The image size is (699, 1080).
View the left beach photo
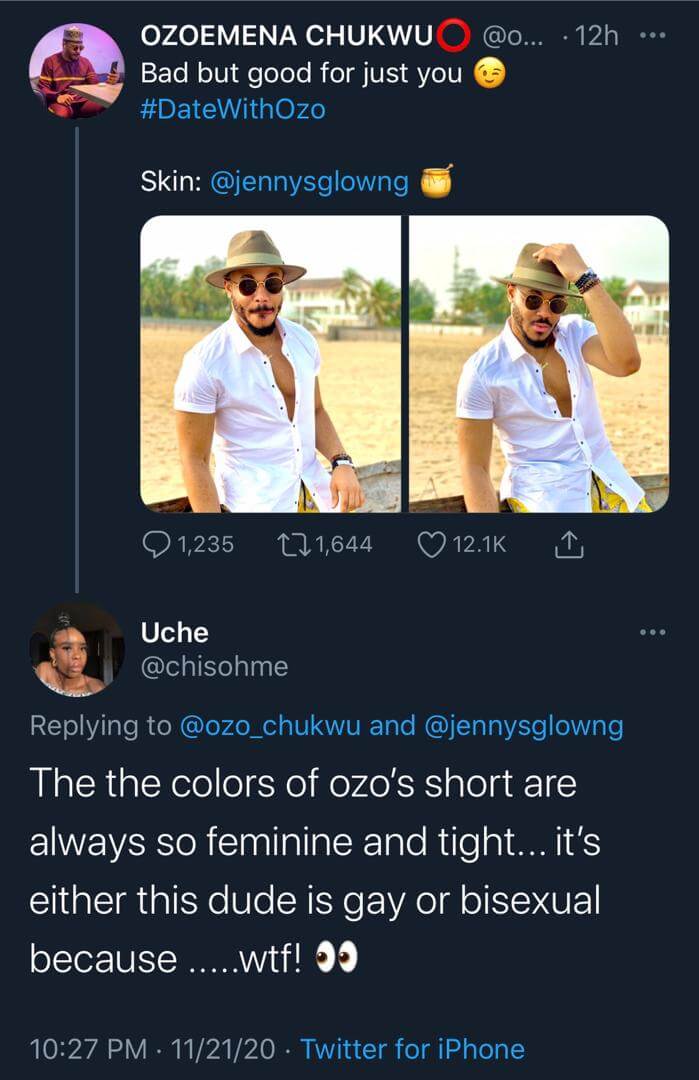click(271, 364)
